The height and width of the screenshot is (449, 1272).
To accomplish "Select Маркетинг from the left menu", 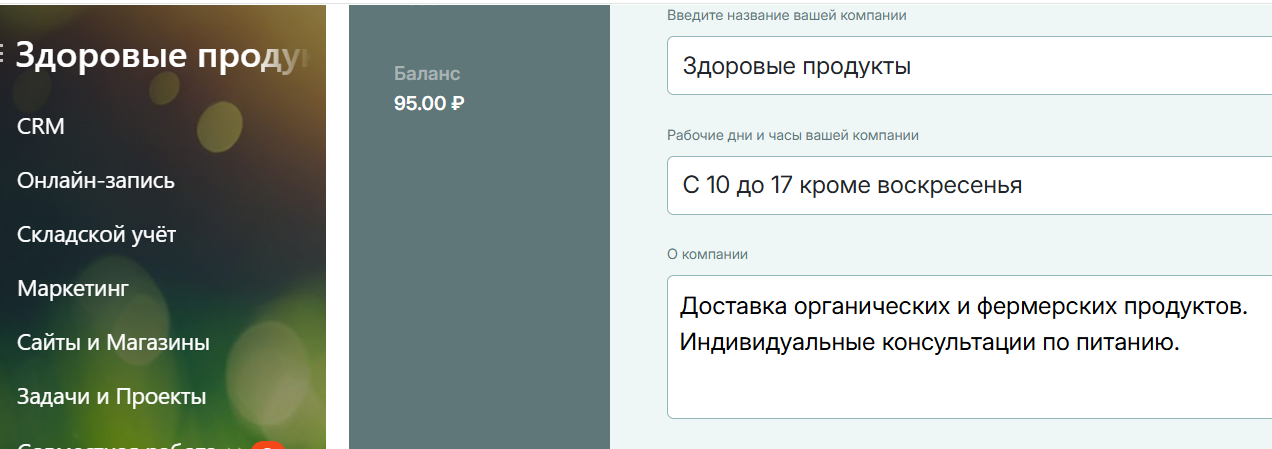I will [x=73, y=289].
